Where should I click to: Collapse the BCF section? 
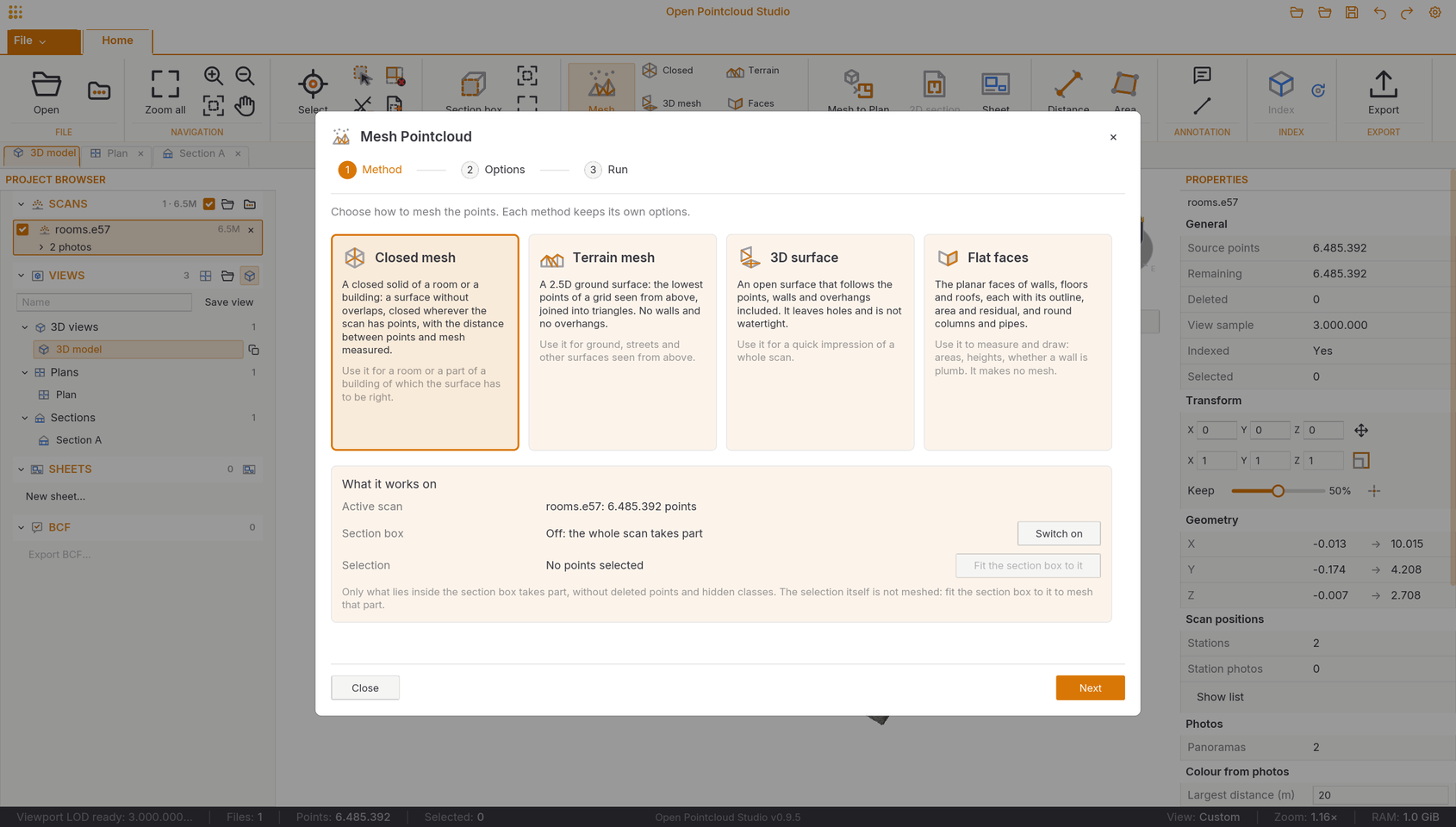tap(21, 527)
